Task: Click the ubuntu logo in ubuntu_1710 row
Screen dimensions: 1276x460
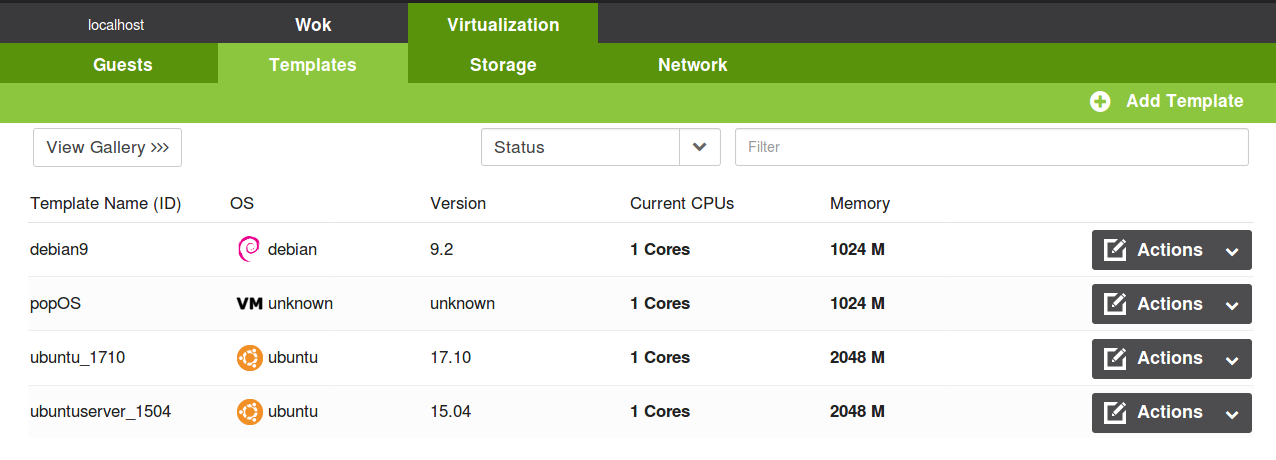Action: pyautogui.click(x=249, y=357)
